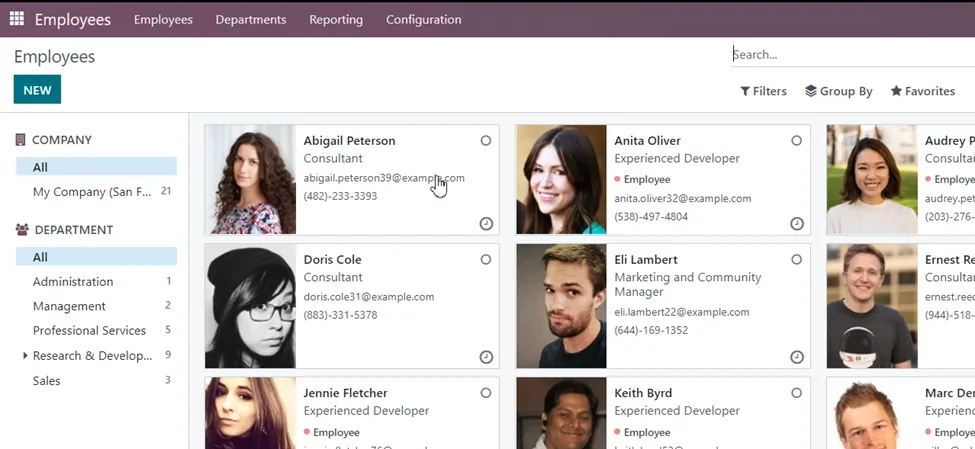975x449 pixels.
Task: Click phone number (482)-233-3393
Action: point(340,197)
